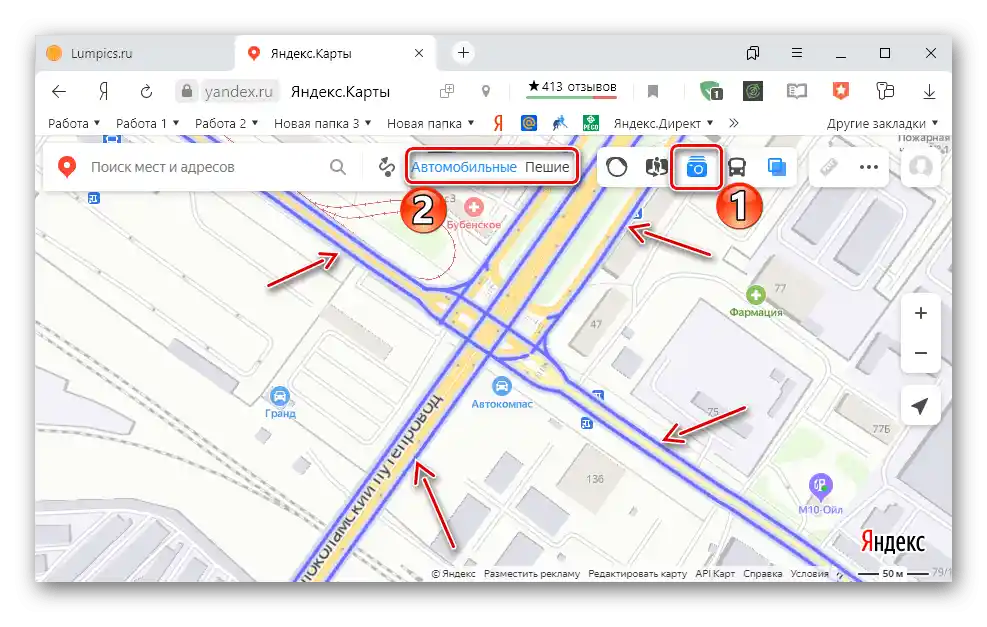
Task: Open the Редактировать карту link
Action: 638,573
